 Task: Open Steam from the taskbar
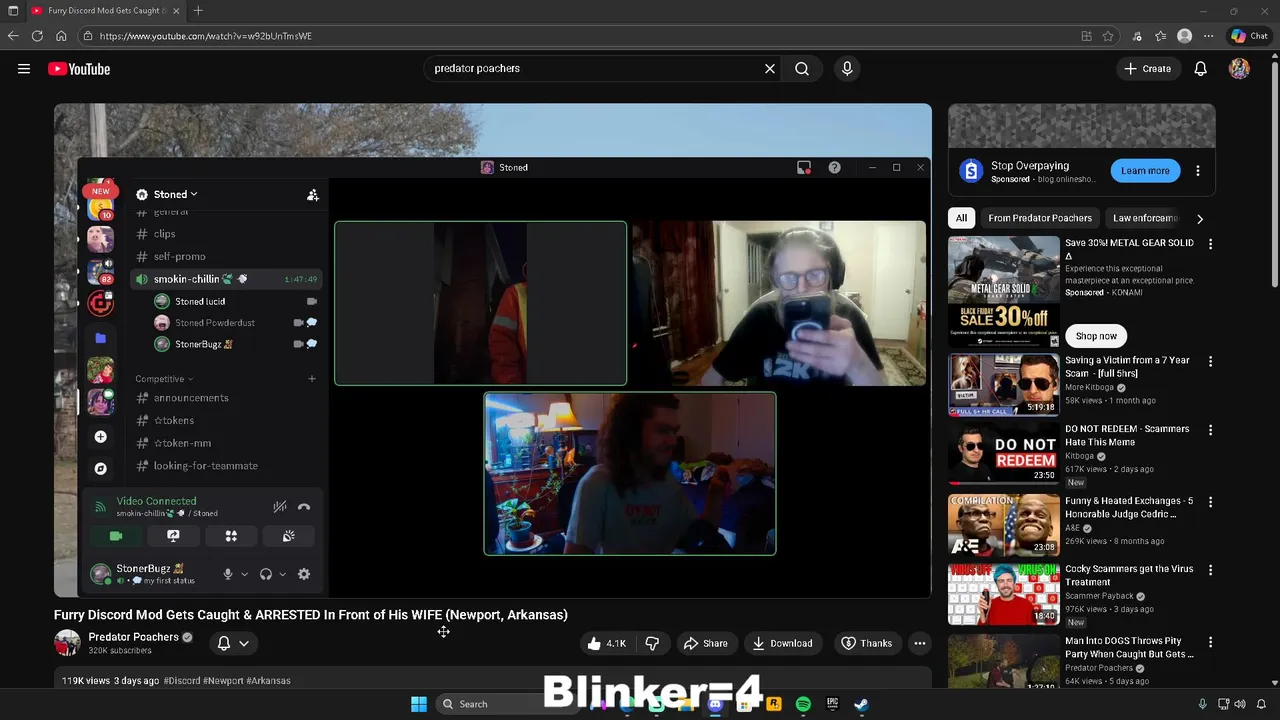[861, 704]
